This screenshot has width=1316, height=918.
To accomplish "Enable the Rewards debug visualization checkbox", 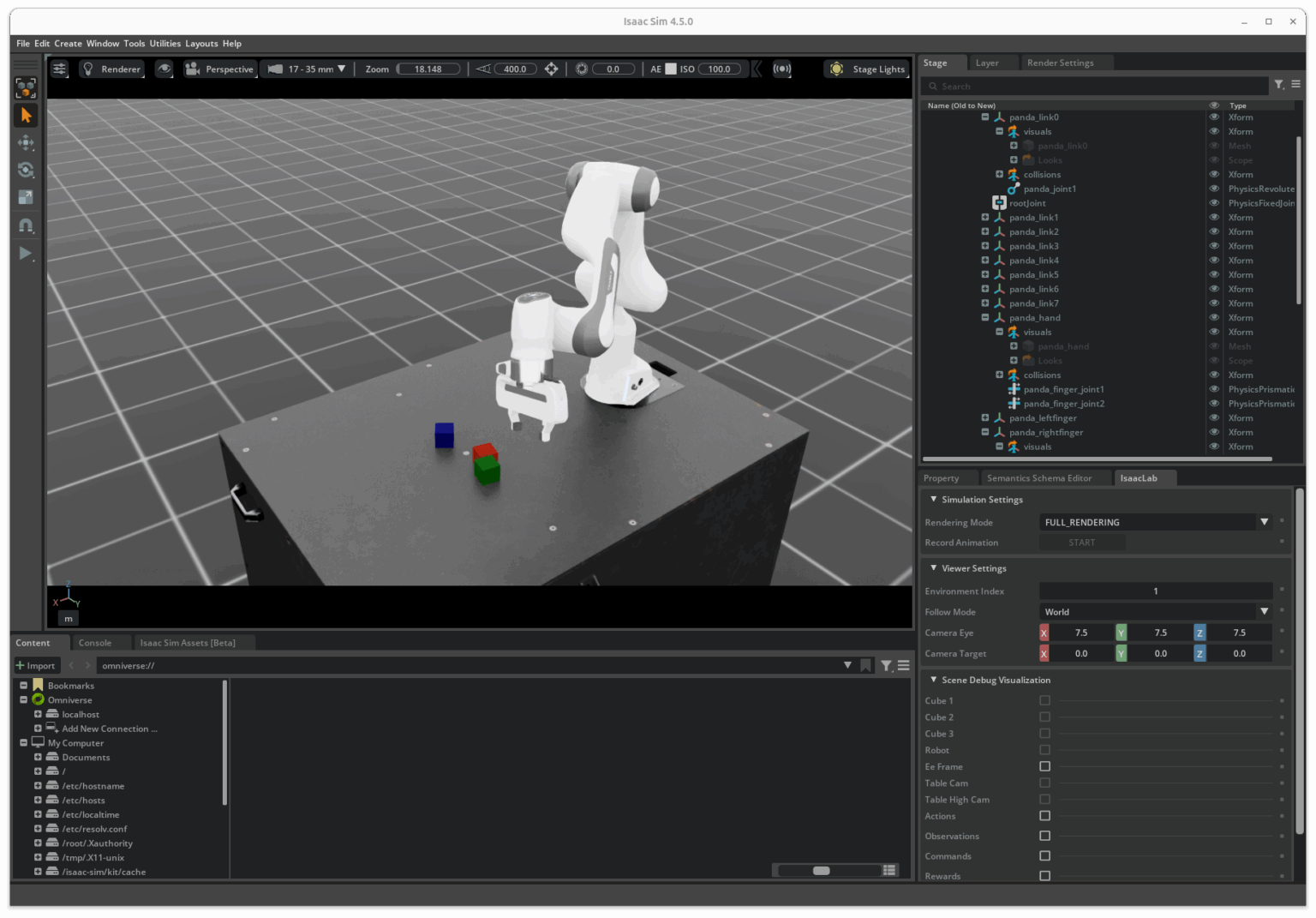I will 1044,876.
